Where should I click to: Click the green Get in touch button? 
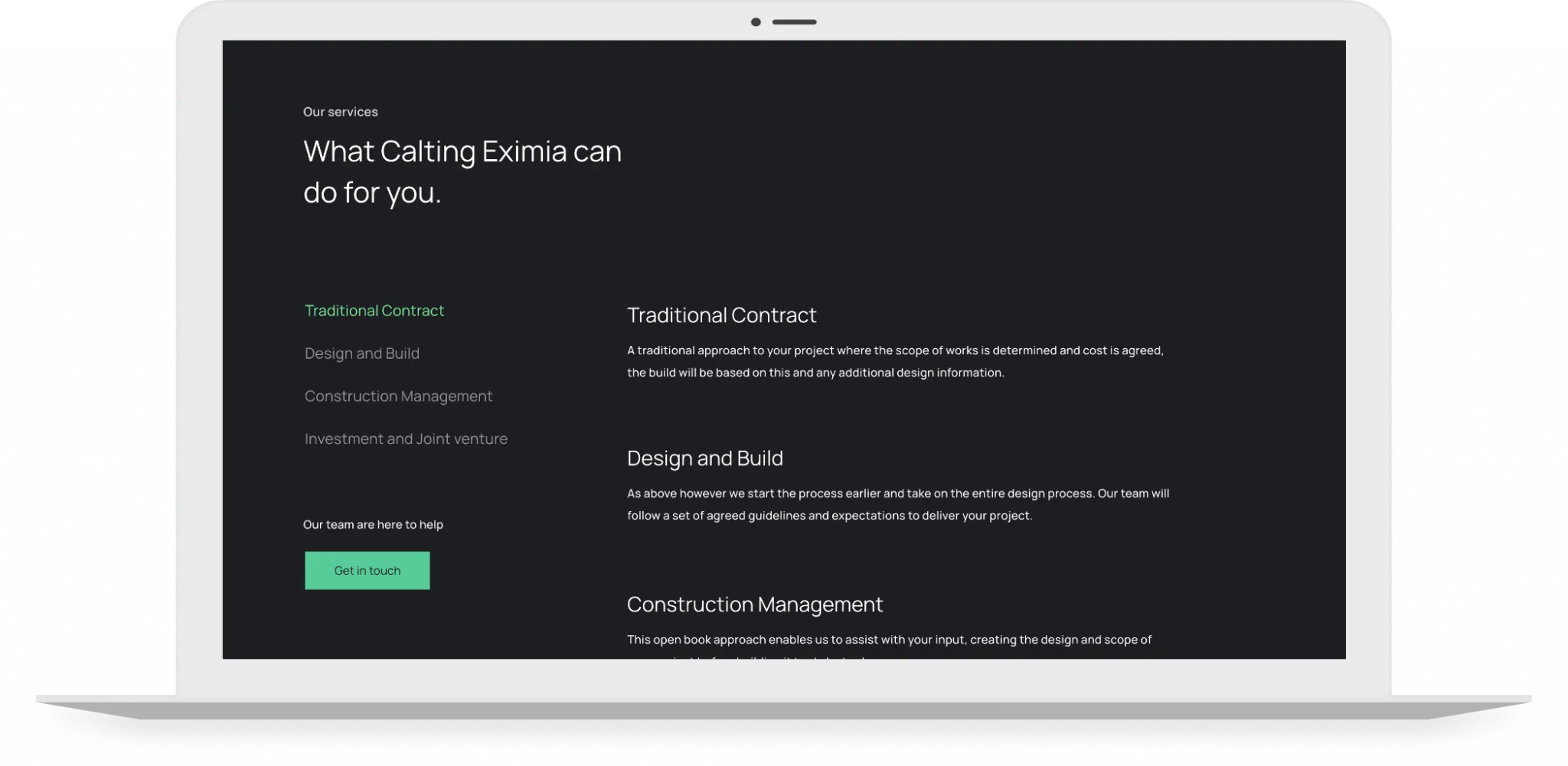pyautogui.click(x=367, y=571)
